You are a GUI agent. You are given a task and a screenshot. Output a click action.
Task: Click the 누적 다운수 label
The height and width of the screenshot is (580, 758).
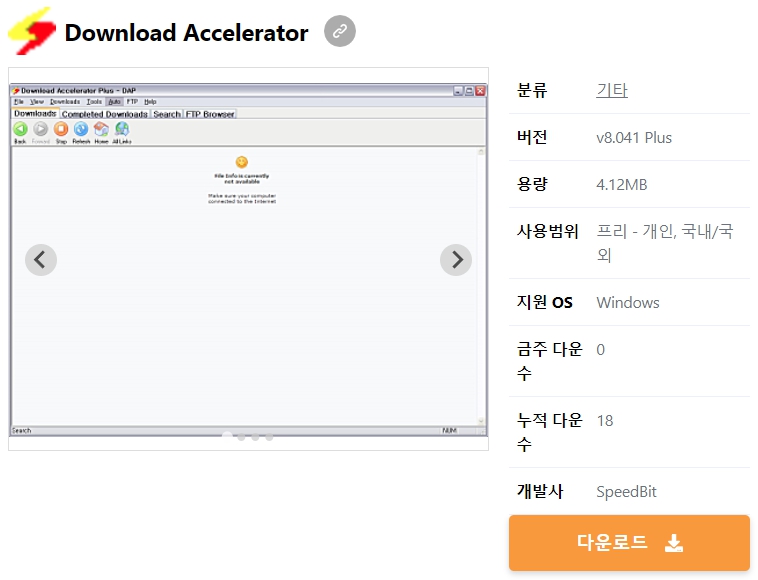click(x=550, y=432)
